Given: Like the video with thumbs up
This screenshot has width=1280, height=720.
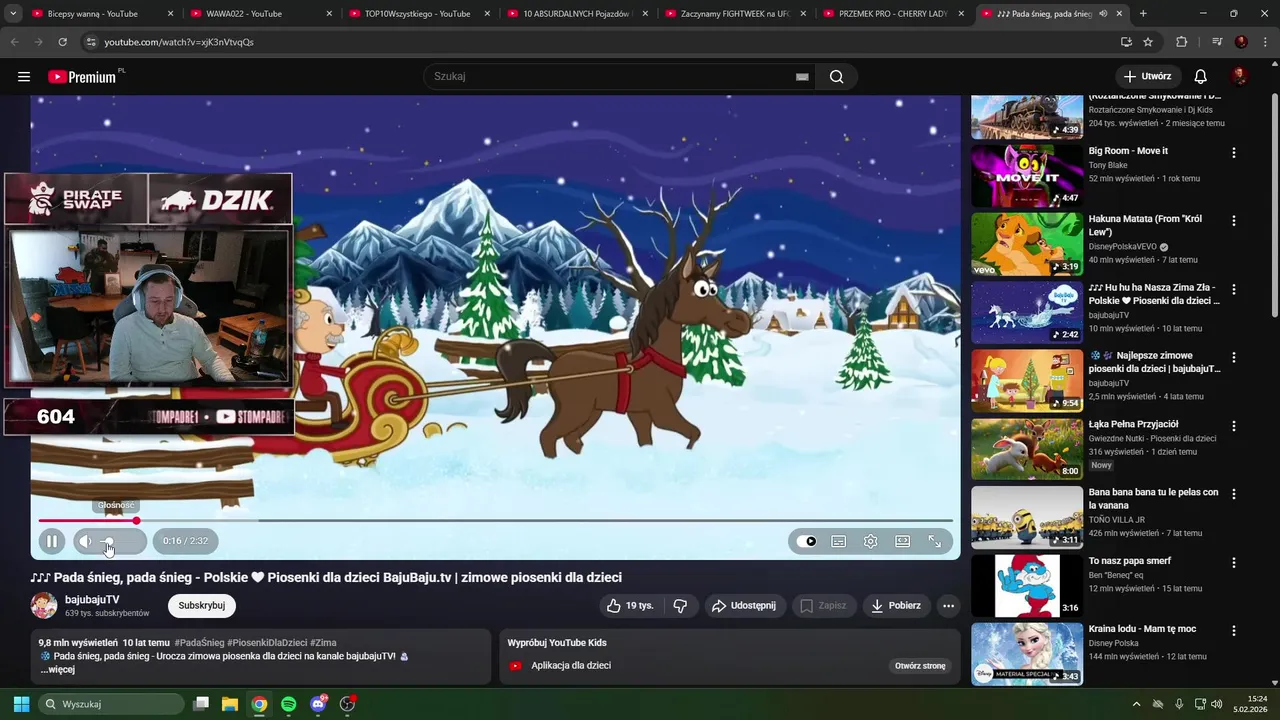Looking at the screenshot, I should [629, 605].
